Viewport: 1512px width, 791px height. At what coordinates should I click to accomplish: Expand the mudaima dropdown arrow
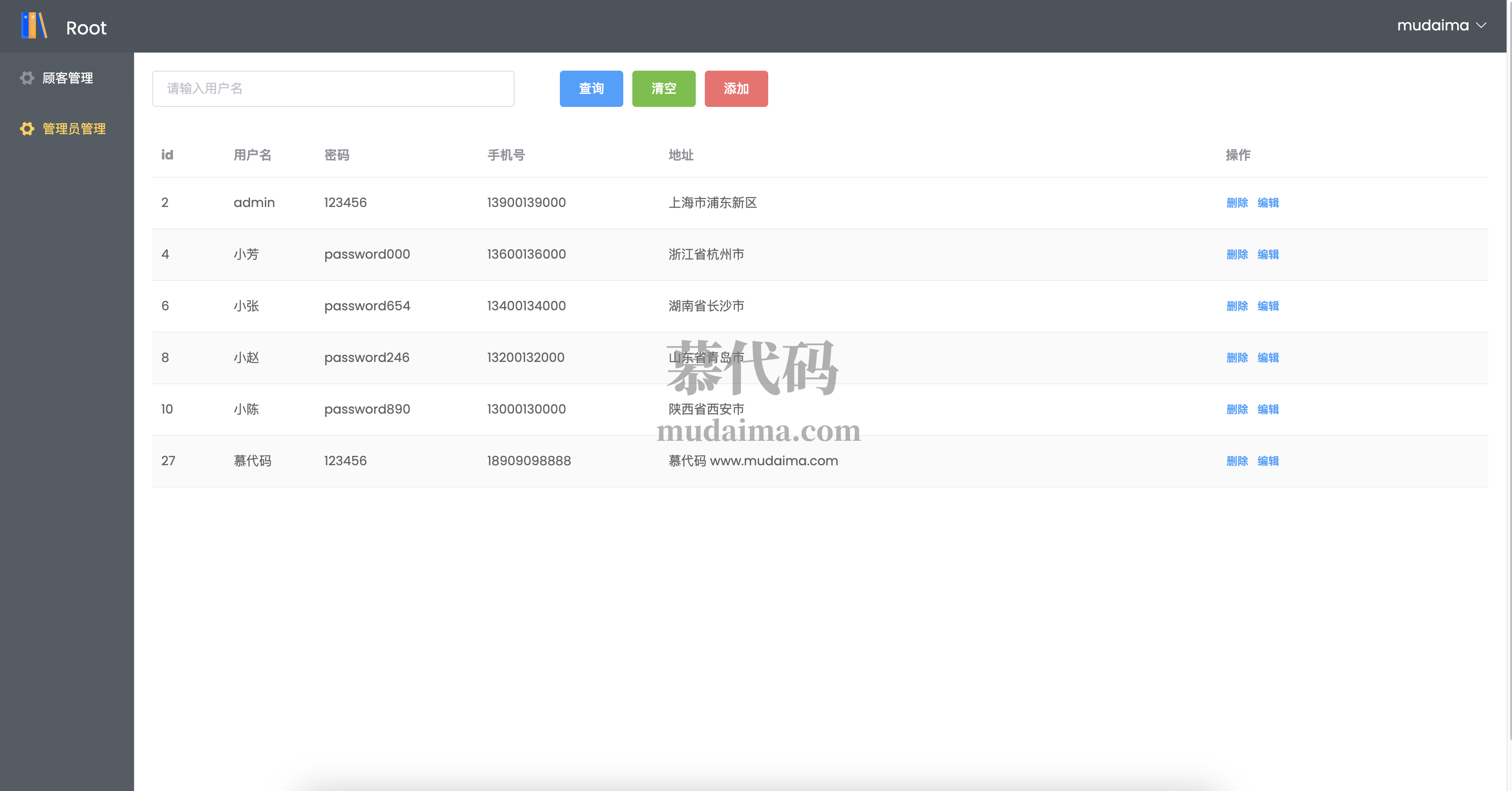pyautogui.click(x=1481, y=25)
